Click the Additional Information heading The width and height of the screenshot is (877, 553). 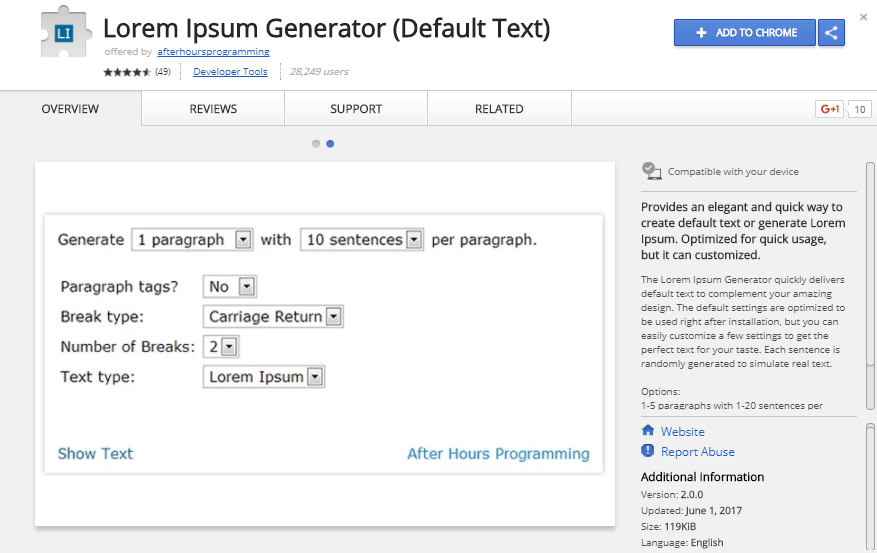(x=702, y=477)
